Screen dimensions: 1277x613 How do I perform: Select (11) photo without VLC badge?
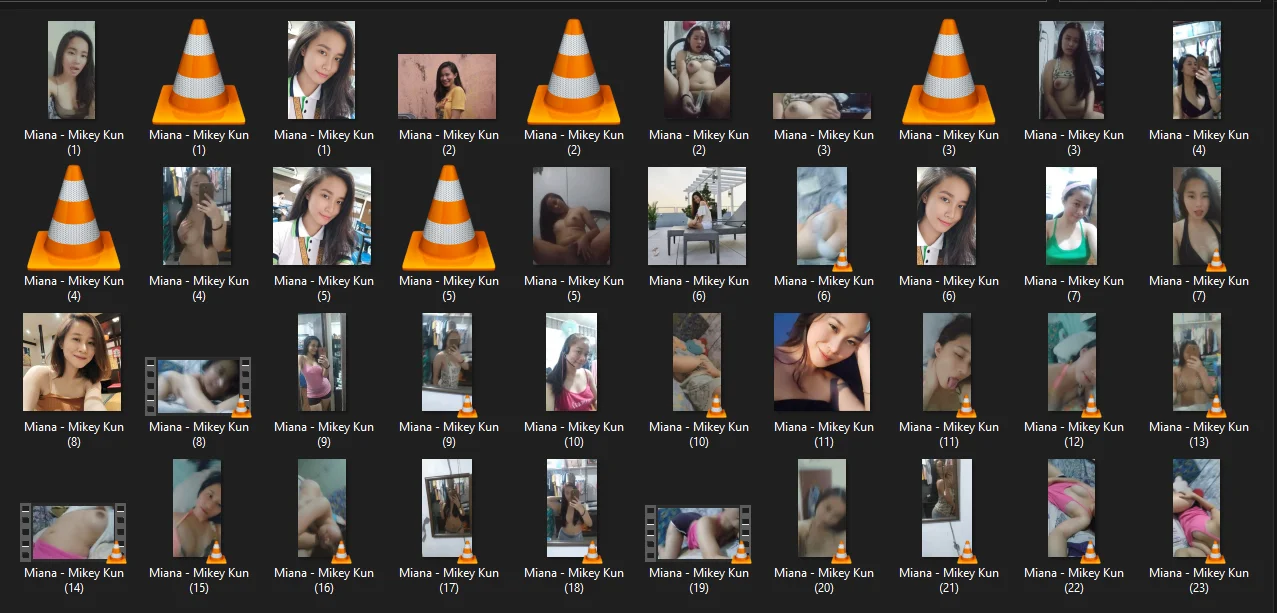click(x=822, y=362)
